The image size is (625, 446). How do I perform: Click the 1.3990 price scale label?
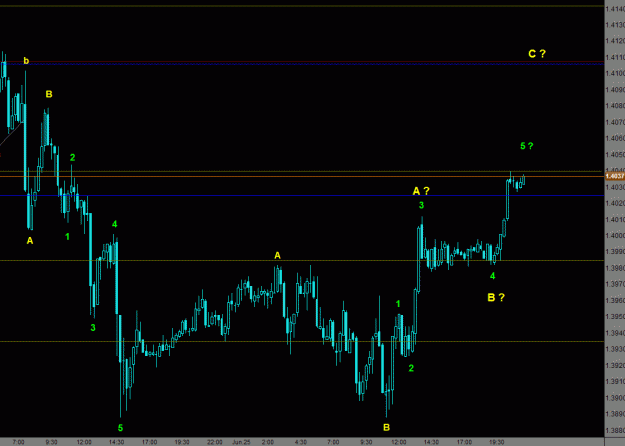615,251
